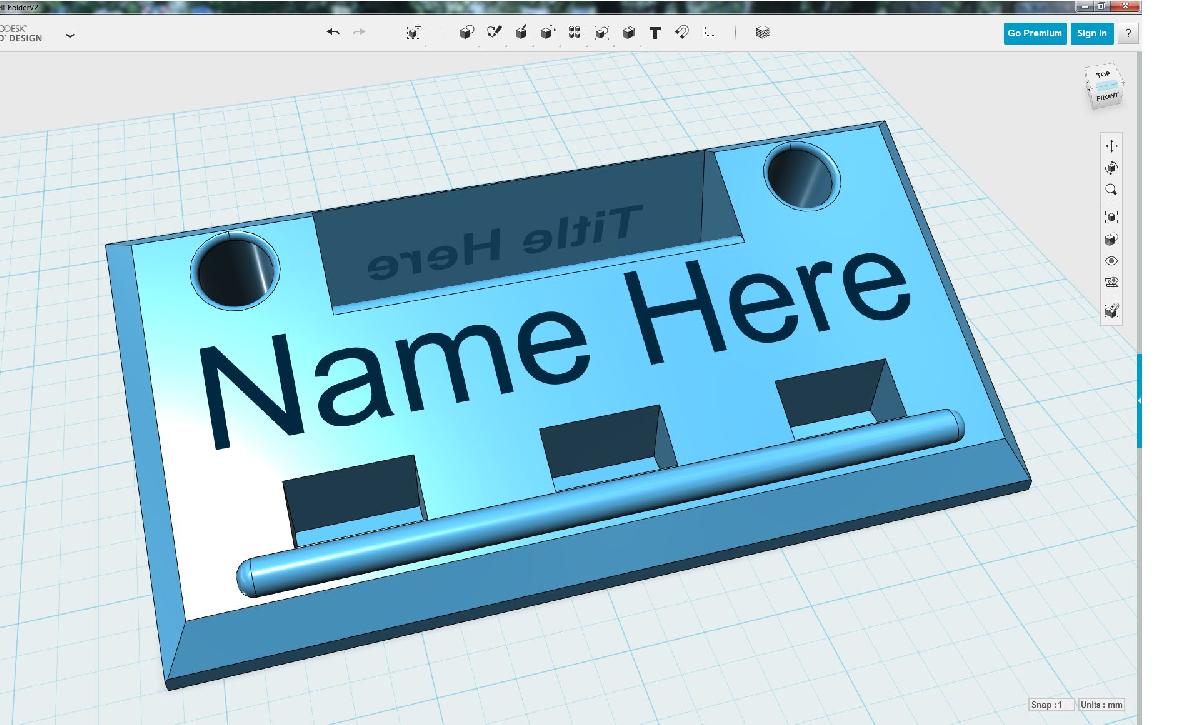Toggle visibility with the eye icon
1200x725 pixels.
(x=1111, y=261)
